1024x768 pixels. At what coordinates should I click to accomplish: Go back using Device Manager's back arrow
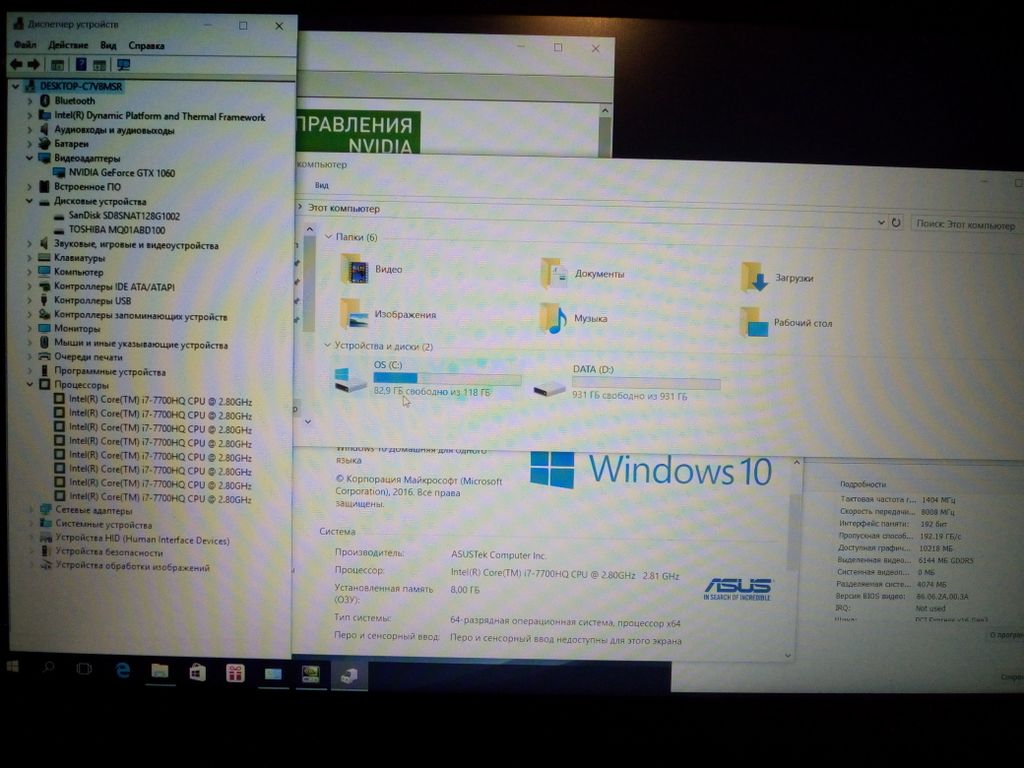[x=16, y=65]
